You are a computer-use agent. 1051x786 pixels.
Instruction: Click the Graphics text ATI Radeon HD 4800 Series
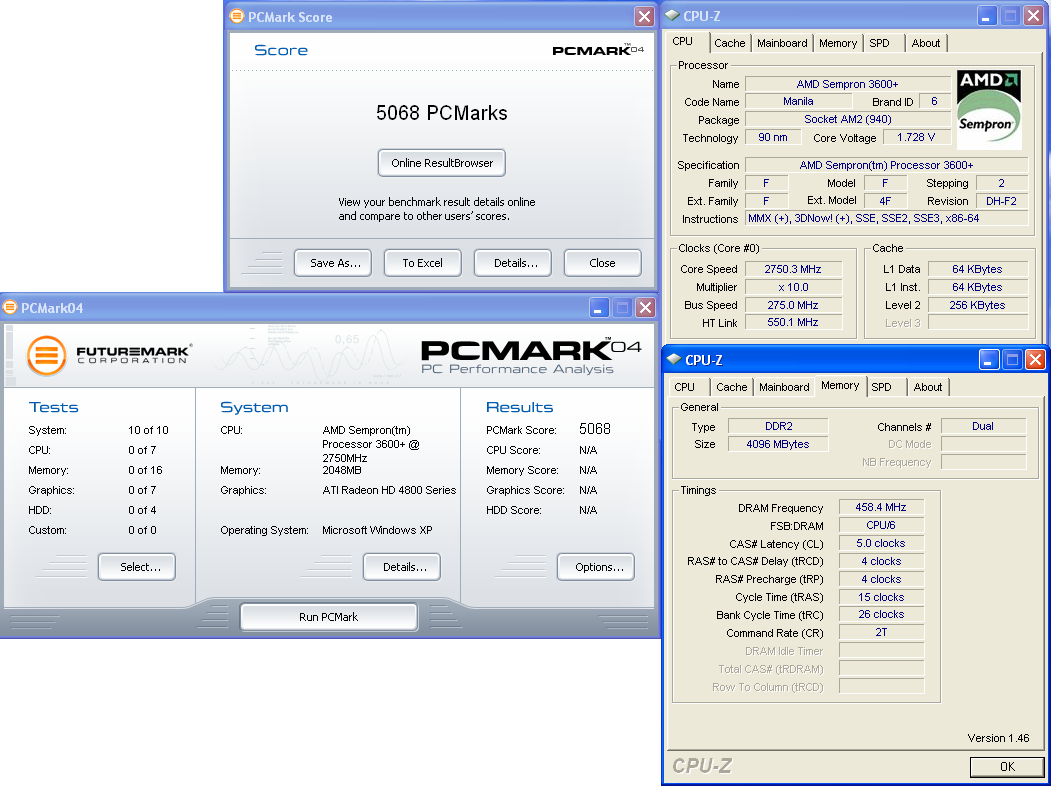389,490
